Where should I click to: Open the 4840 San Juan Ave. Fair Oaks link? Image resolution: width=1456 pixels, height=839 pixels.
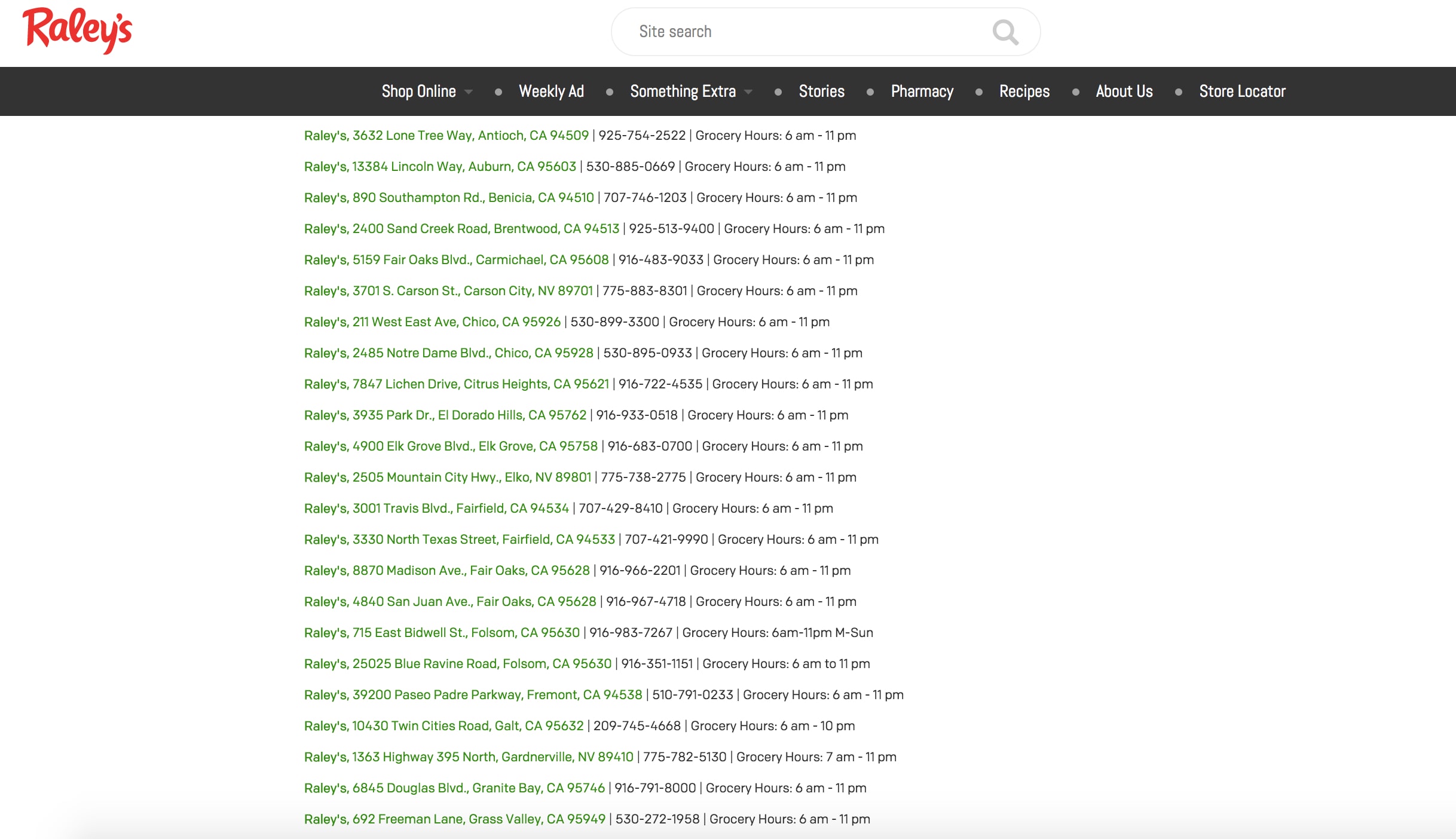click(x=450, y=602)
